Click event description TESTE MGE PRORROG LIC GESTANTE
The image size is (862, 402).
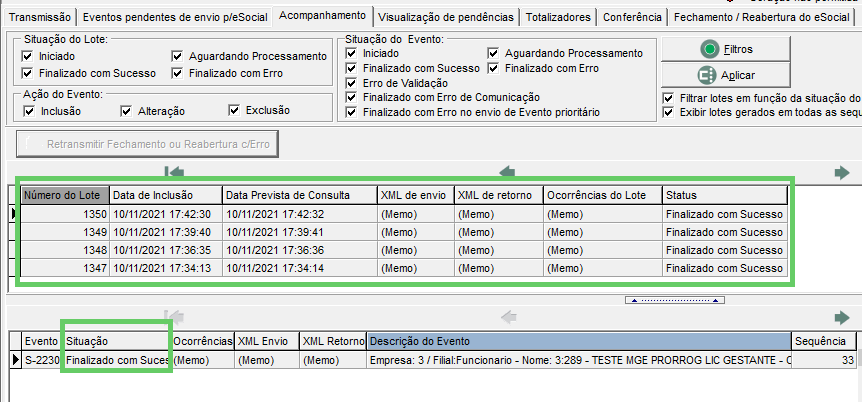pyautogui.click(x=579, y=361)
